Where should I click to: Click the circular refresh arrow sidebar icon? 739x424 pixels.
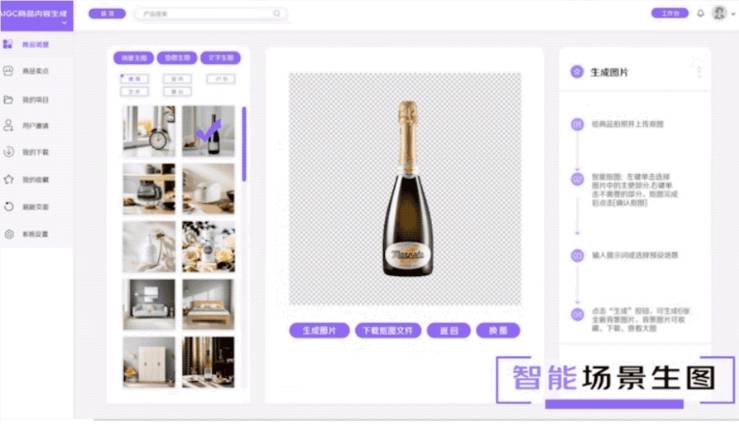point(8,206)
